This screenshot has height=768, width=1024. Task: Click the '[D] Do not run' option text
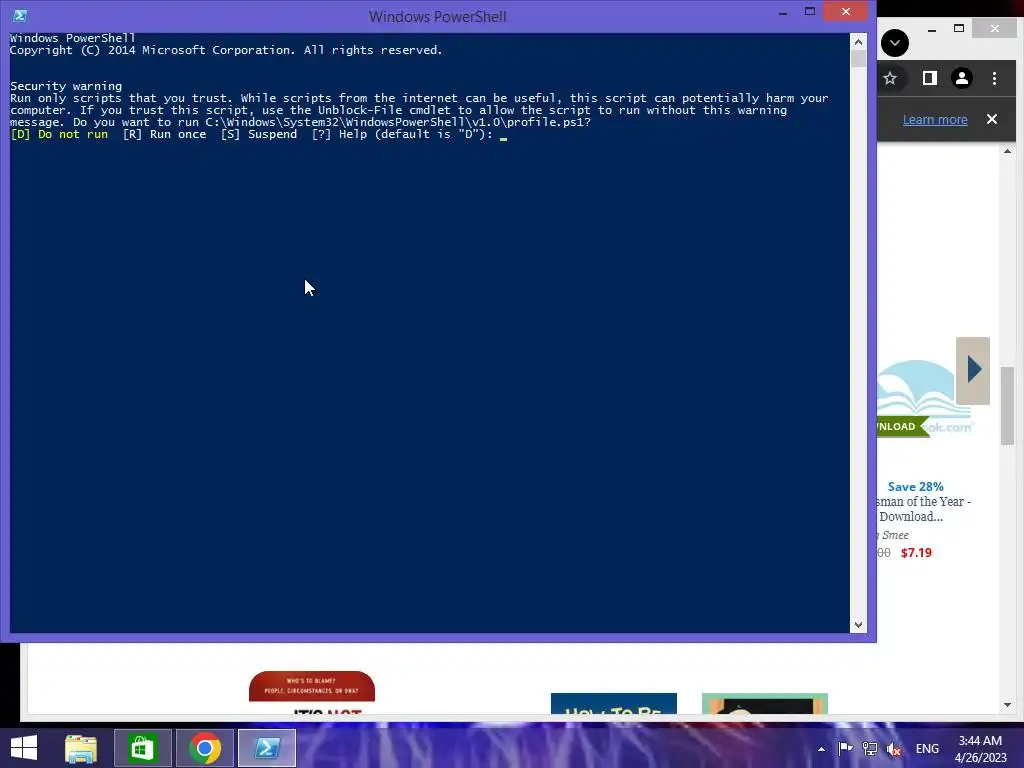tap(59, 135)
